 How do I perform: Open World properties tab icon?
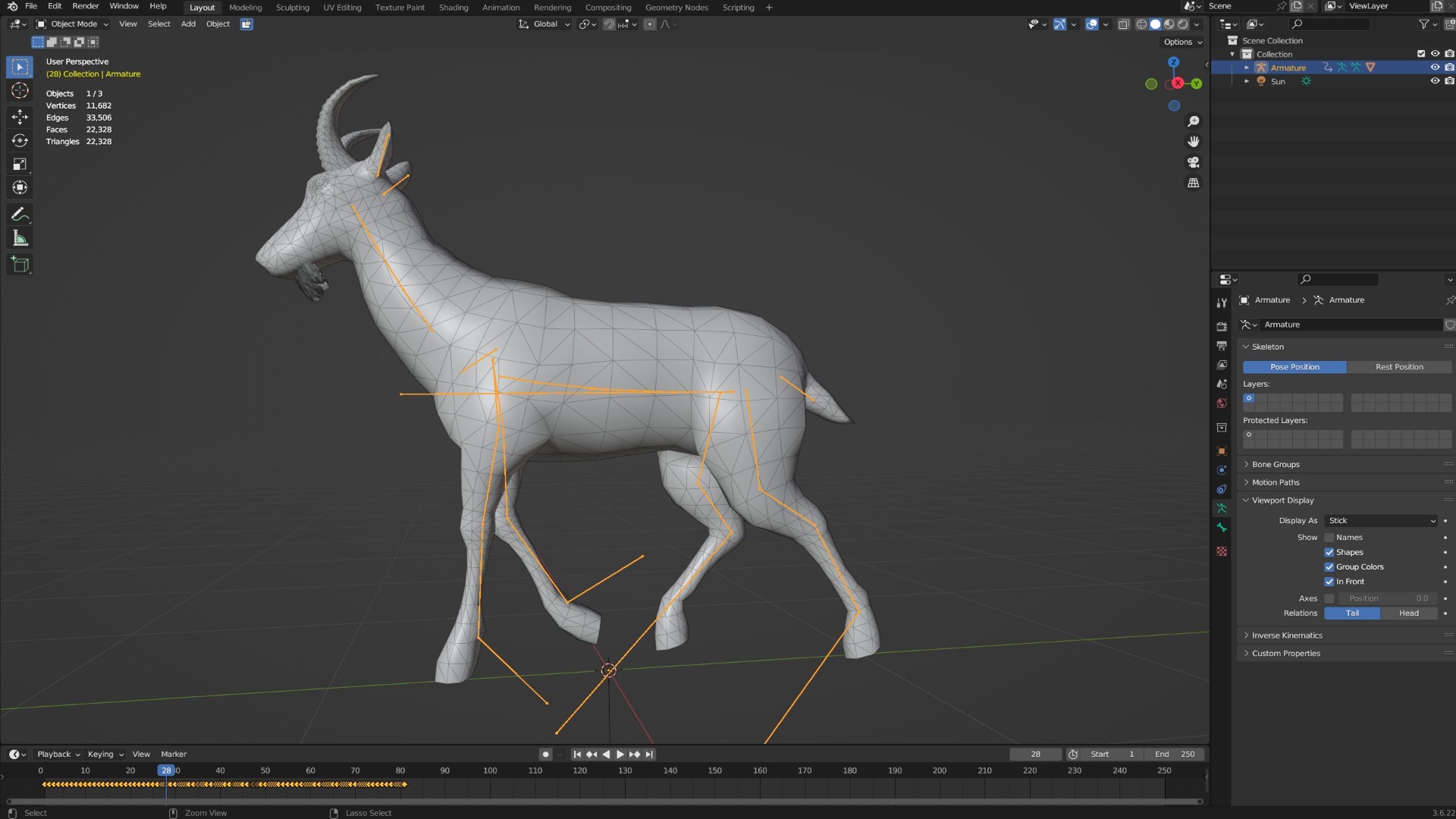(1221, 403)
